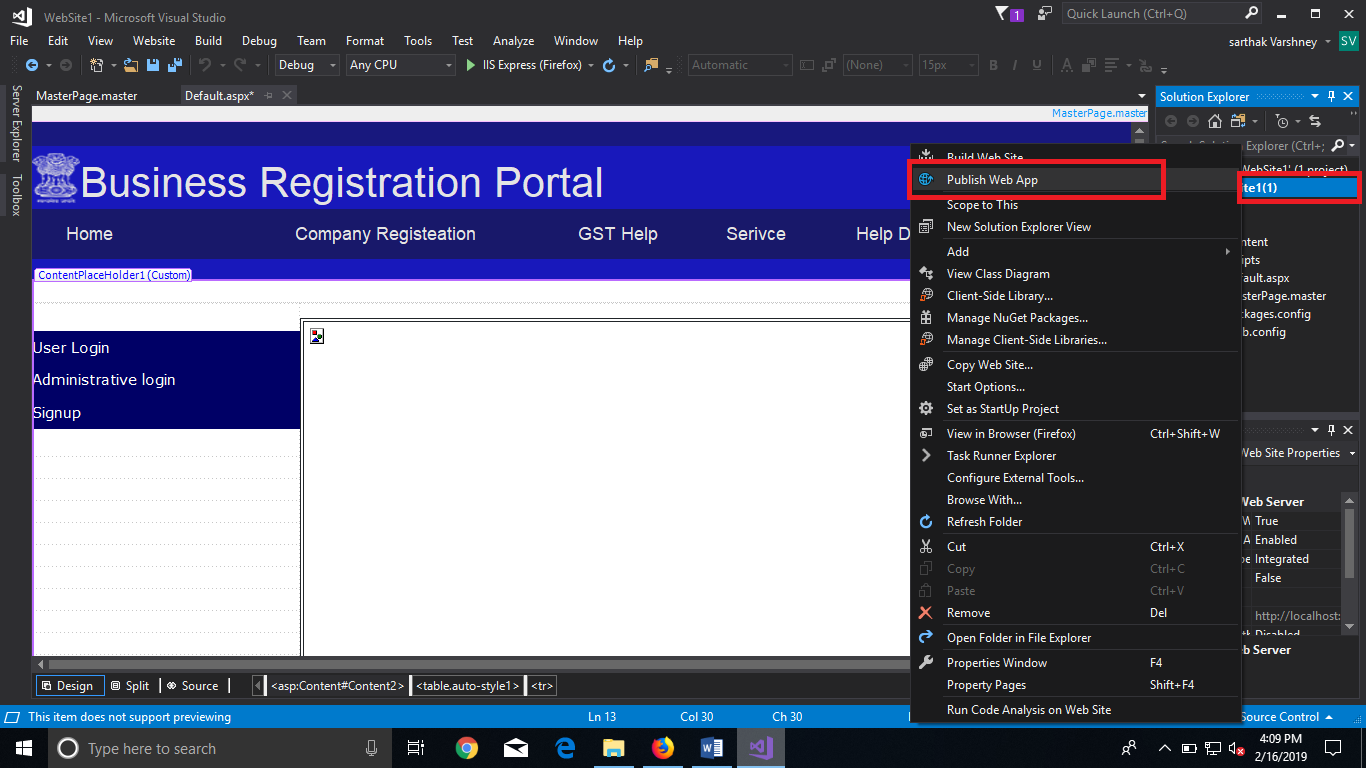Viewport: 1366px width, 768px height.
Task: Click the New Project toolbar icon
Action: coord(97,65)
